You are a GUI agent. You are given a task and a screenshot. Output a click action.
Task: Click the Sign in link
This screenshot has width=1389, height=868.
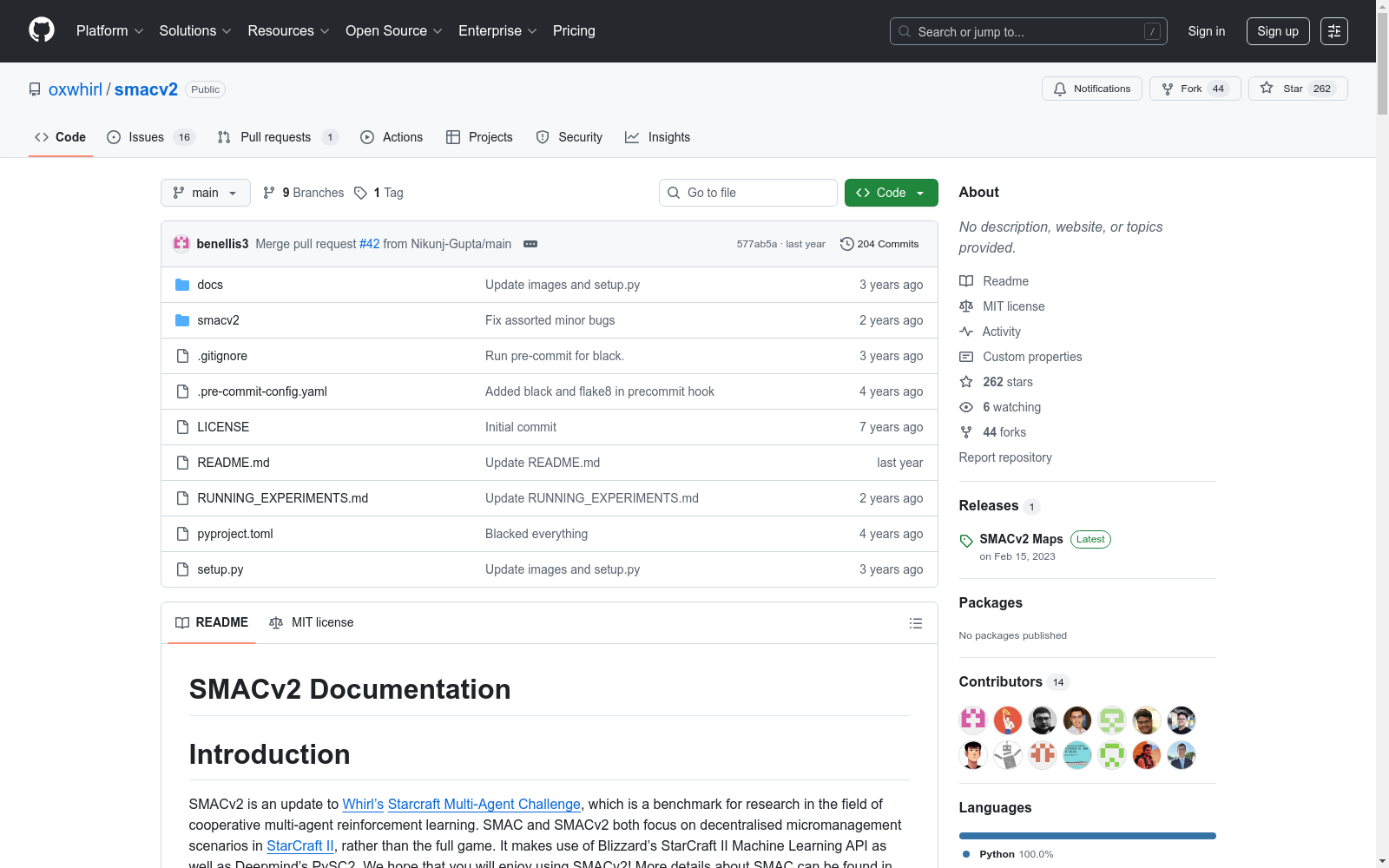[x=1207, y=31]
